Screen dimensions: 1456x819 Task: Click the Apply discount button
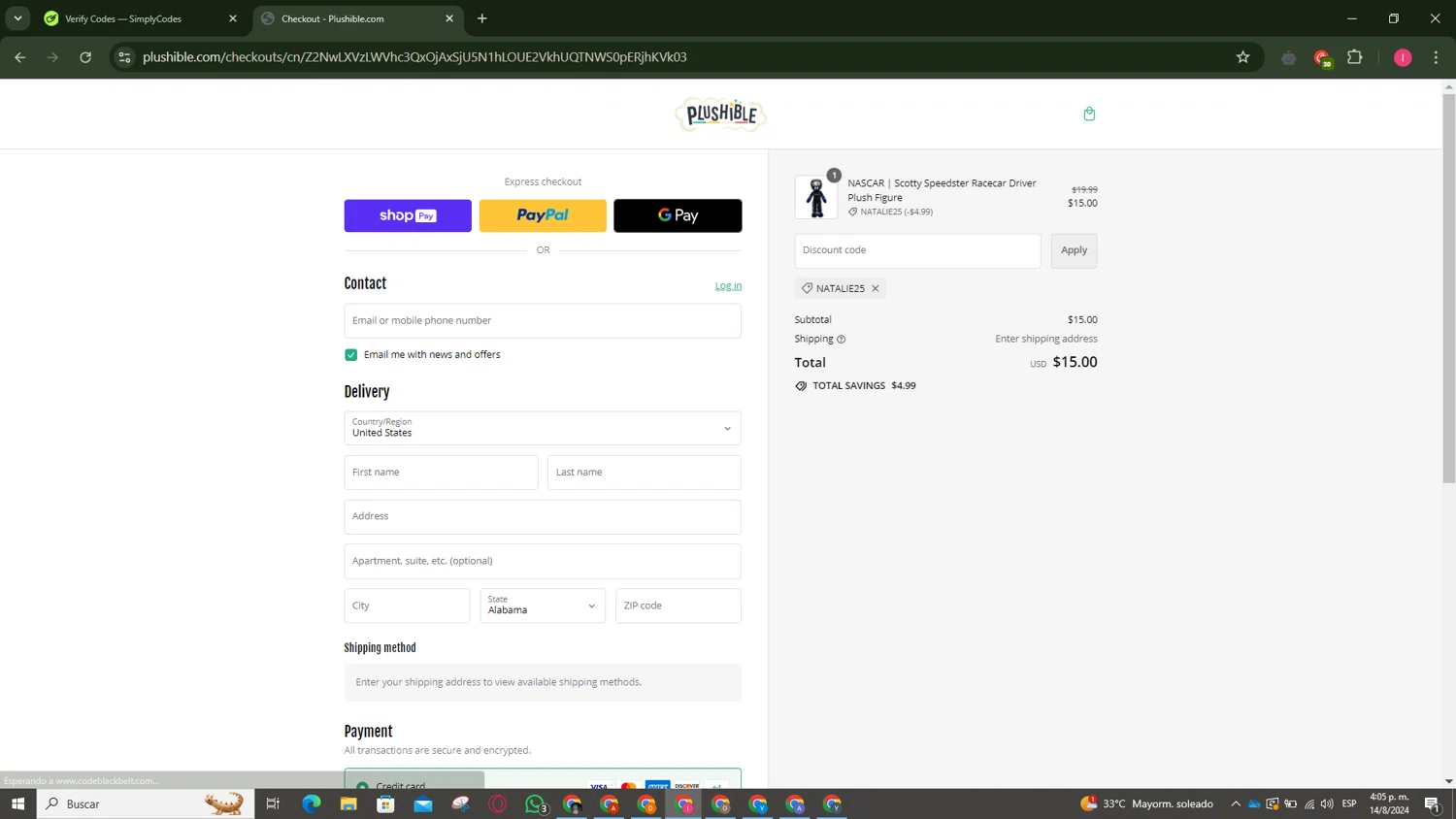point(1074,250)
